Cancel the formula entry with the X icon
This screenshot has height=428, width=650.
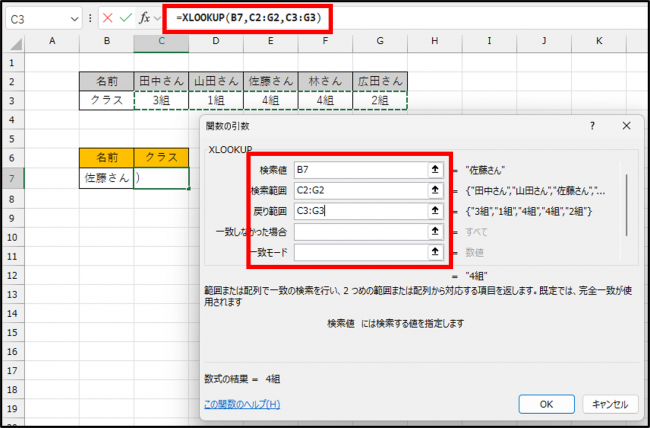pos(108,18)
